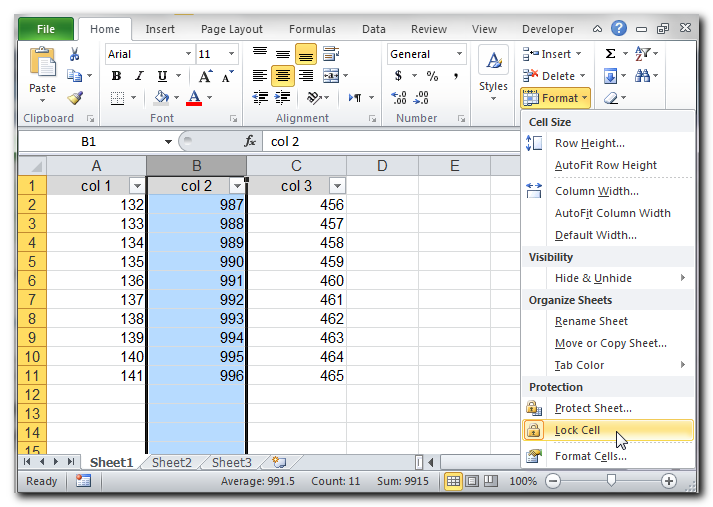Viewport: 713px width, 507px height.
Task: Toggle Bold formatting
Action: click(116, 76)
